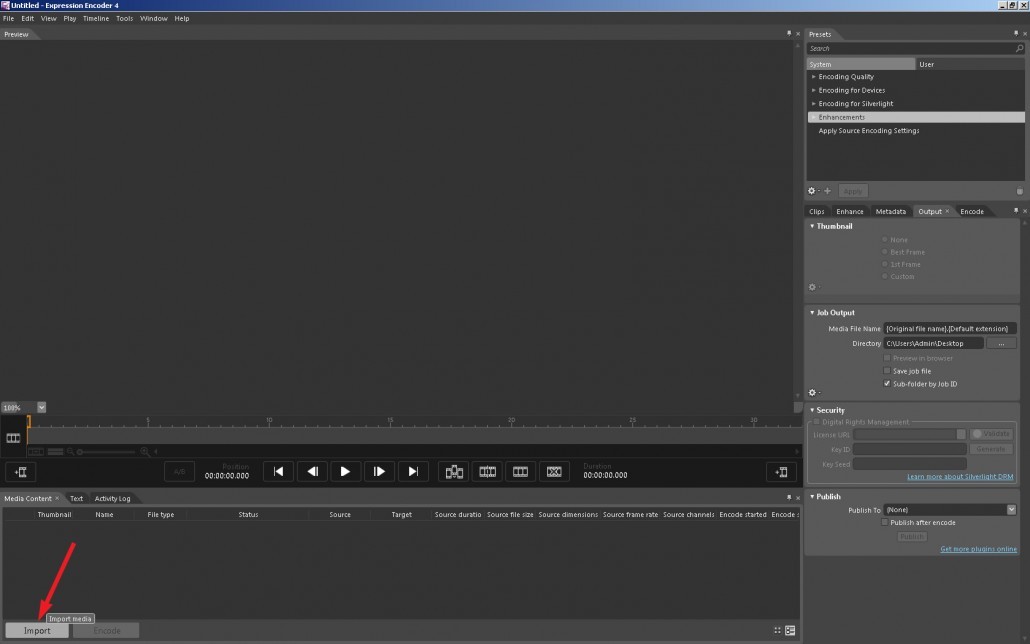Open the Thumbnail section gear menu
Screen dimensions: 1030x644
tap(813, 287)
